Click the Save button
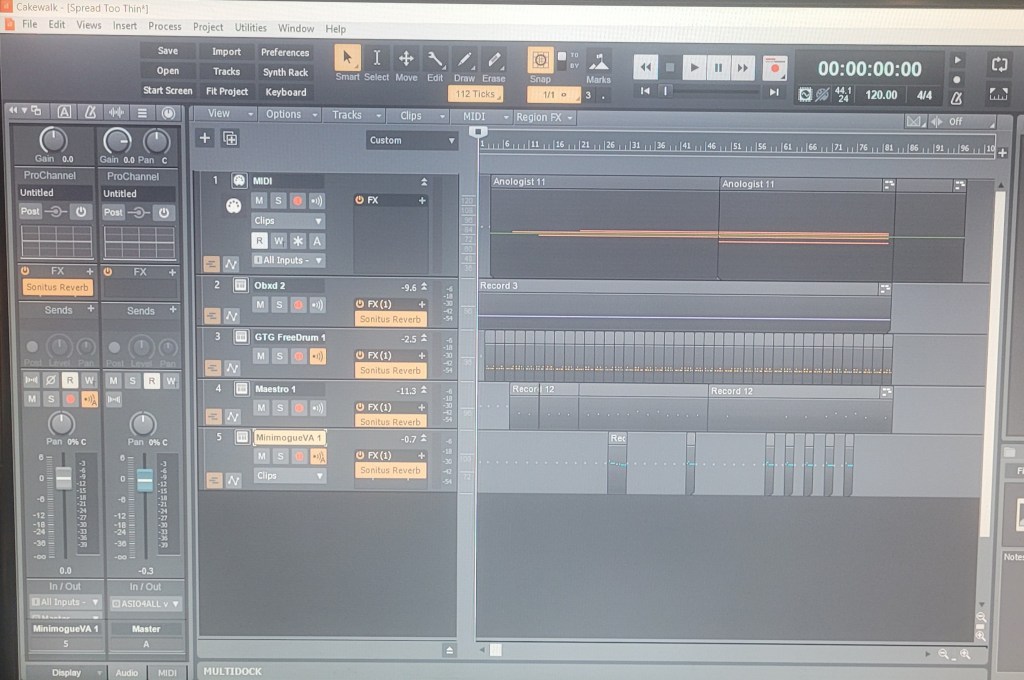 pos(168,51)
